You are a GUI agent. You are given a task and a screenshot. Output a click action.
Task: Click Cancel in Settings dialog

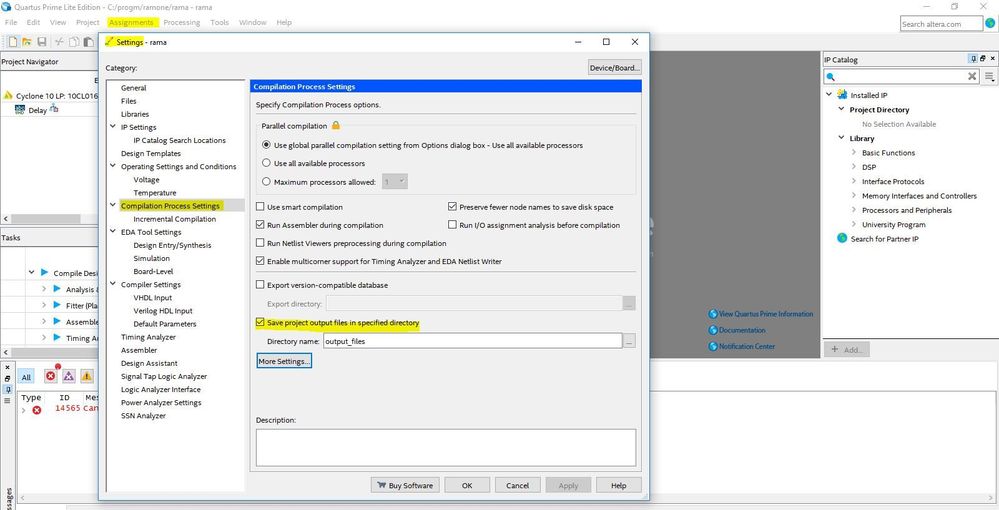tap(517, 485)
